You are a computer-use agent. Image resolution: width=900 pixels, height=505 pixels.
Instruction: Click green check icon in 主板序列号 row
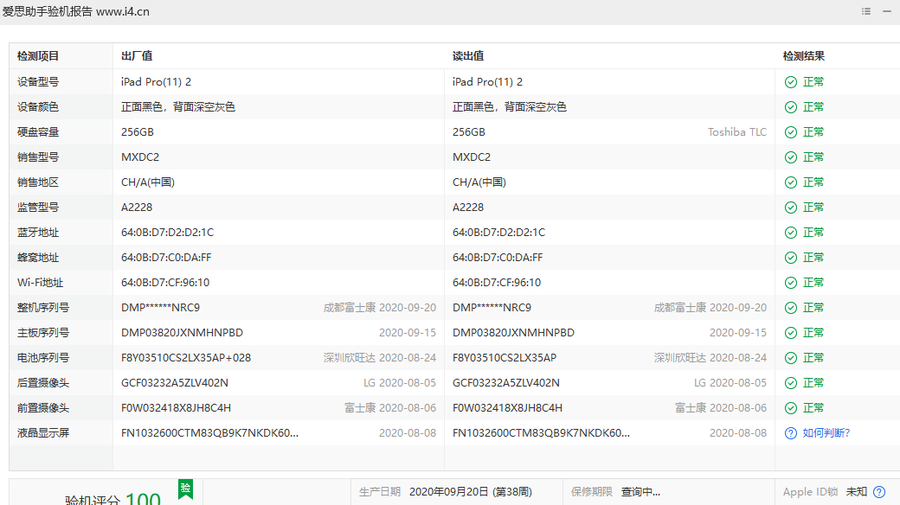791,333
